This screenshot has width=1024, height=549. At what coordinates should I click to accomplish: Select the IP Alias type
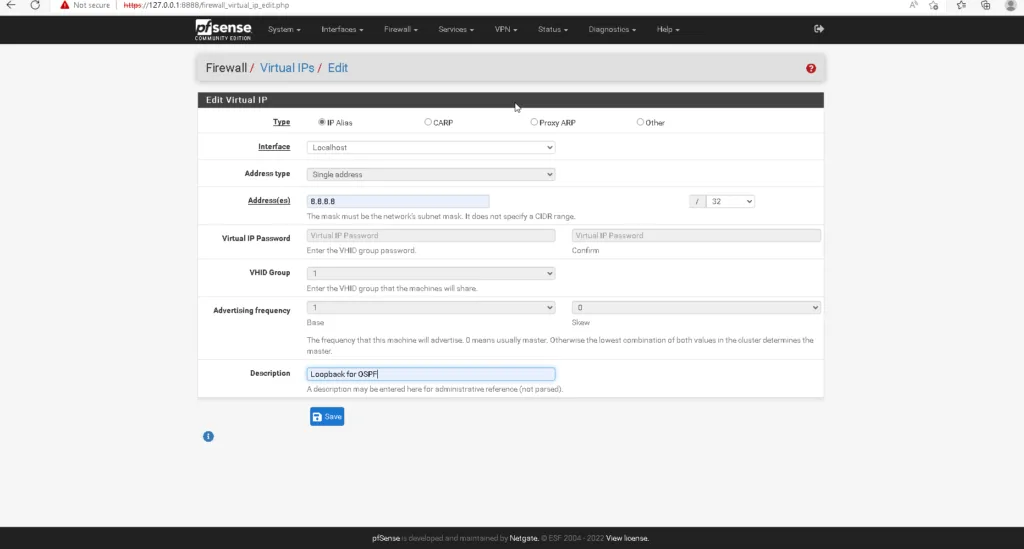click(321, 122)
